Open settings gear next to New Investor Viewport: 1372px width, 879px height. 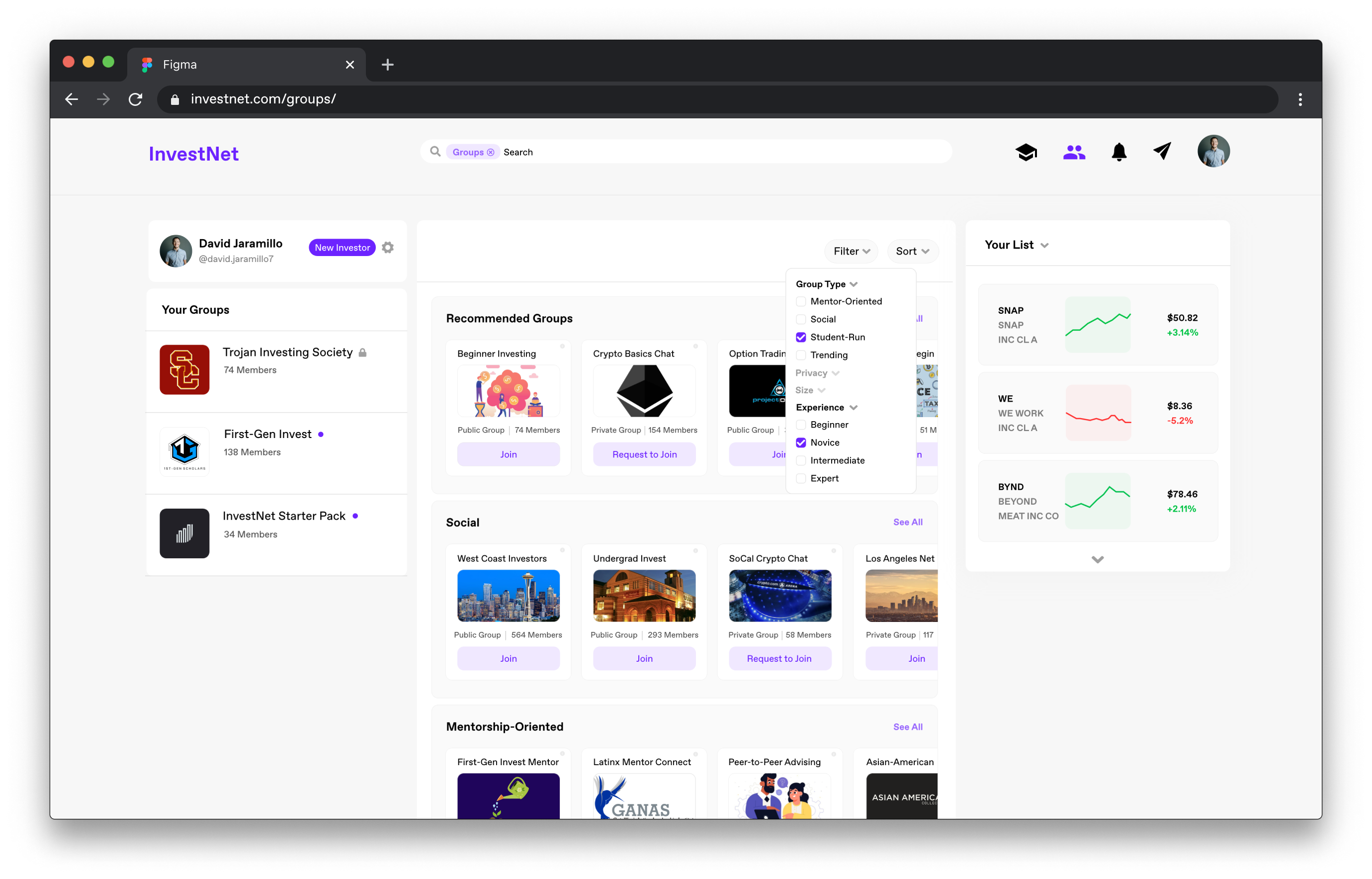click(x=388, y=247)
